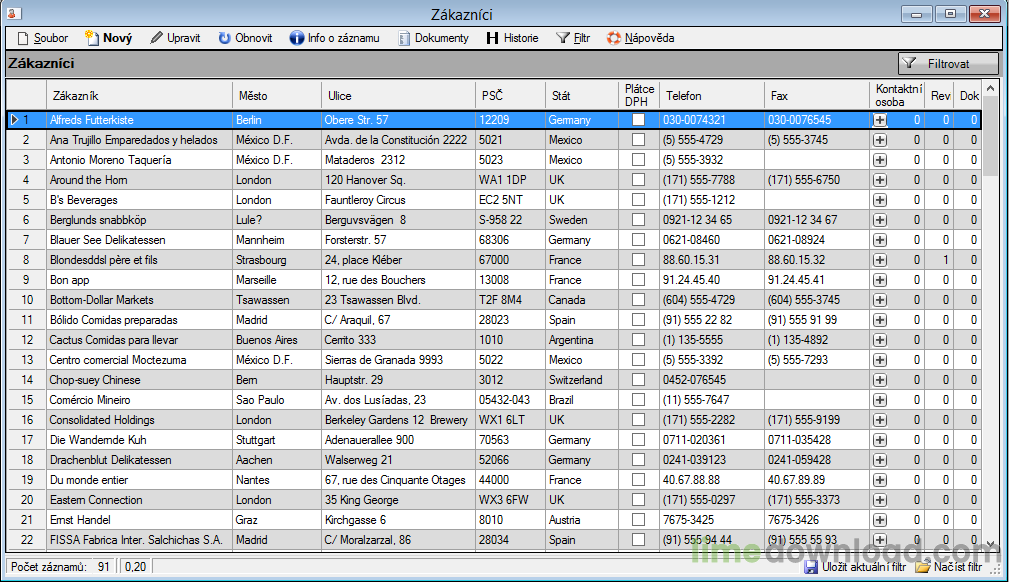This screenshot has width=1009, height=582.
Task: Click the Filtrovat button
Action: coord(948,63)
